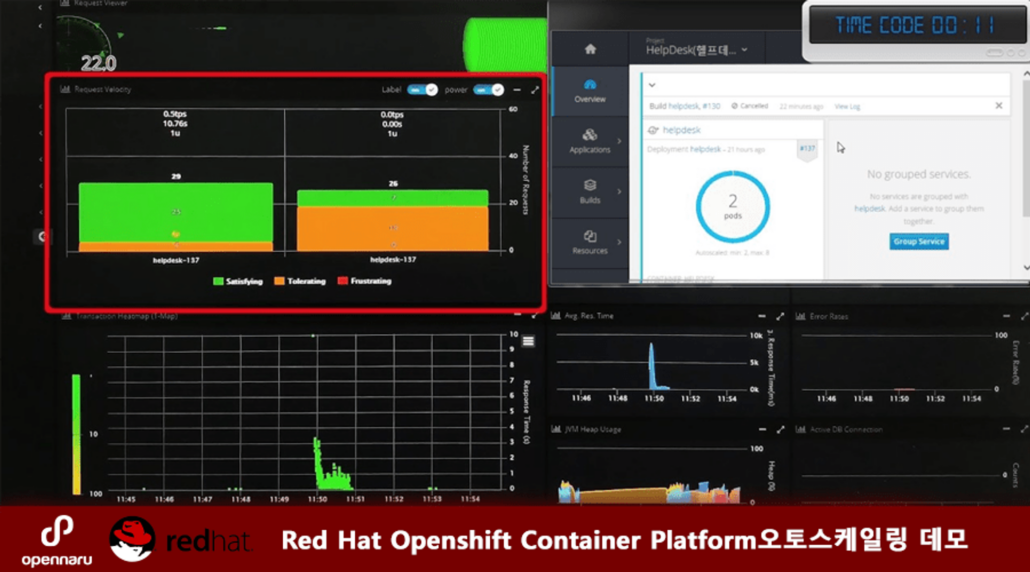Click the OpenShift scrollbar down arrow
The width and height of the screenshot is (1030, 572).
point(1025,268)
